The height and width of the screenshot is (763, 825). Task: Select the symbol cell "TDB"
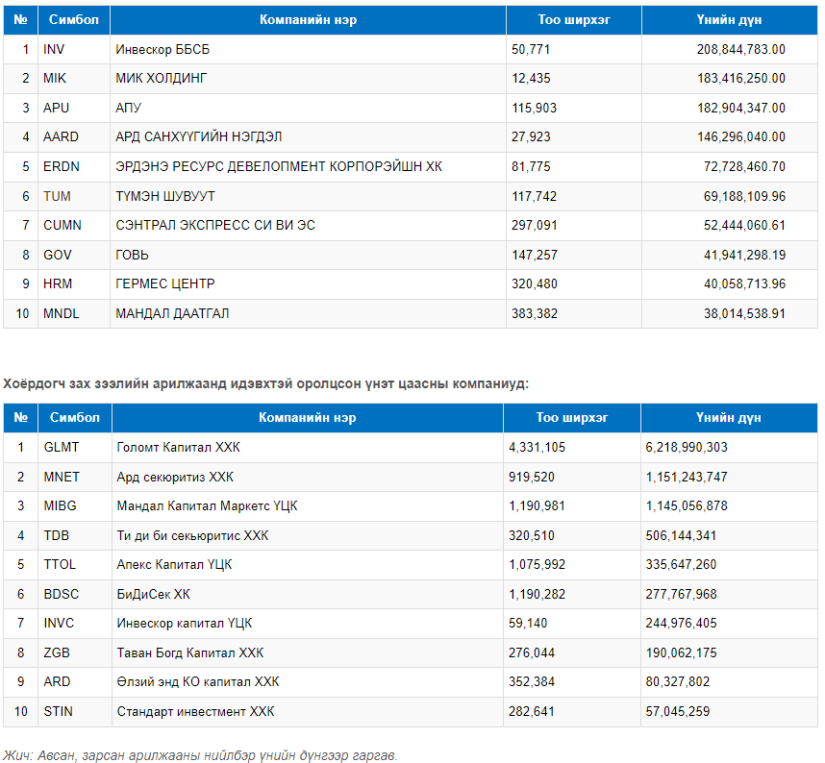click(x=57, y=536)
